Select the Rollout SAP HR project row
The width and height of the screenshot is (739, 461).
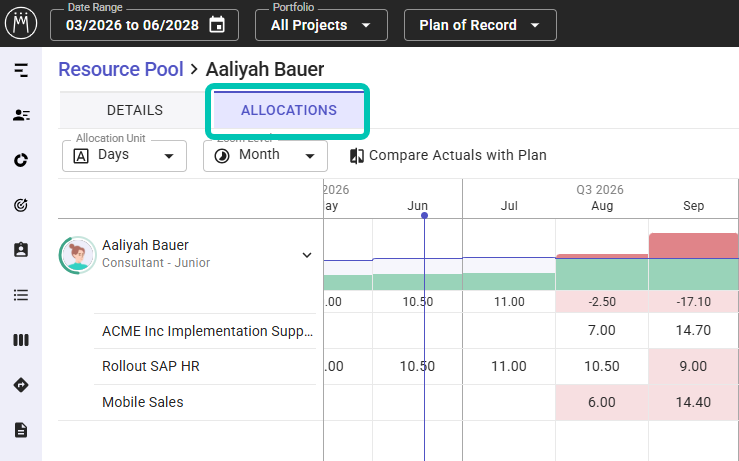click(151, 366)
